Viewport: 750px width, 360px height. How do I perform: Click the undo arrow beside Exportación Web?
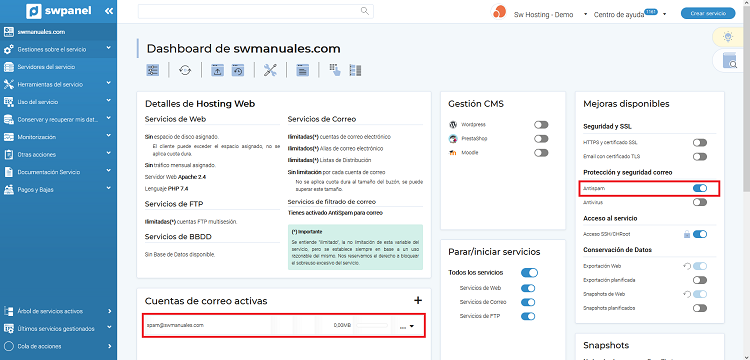point(687,266)
